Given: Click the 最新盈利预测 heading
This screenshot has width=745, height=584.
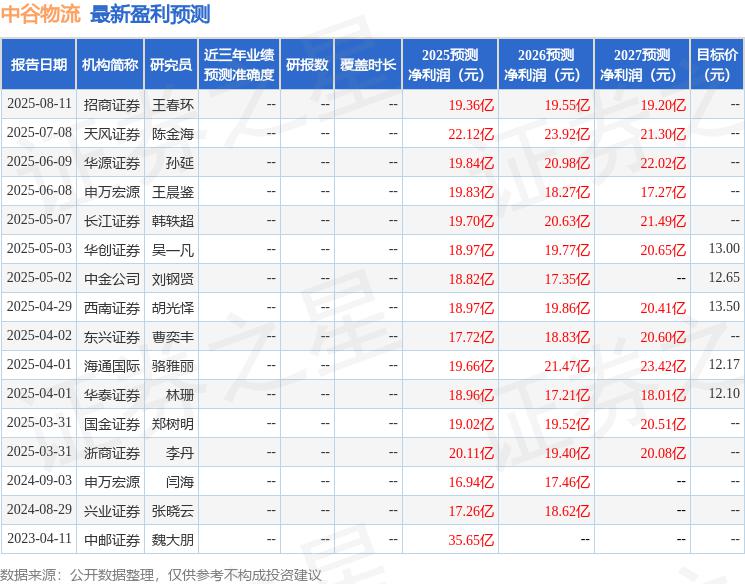Looking at the screenshot, I should coord(150,14).
